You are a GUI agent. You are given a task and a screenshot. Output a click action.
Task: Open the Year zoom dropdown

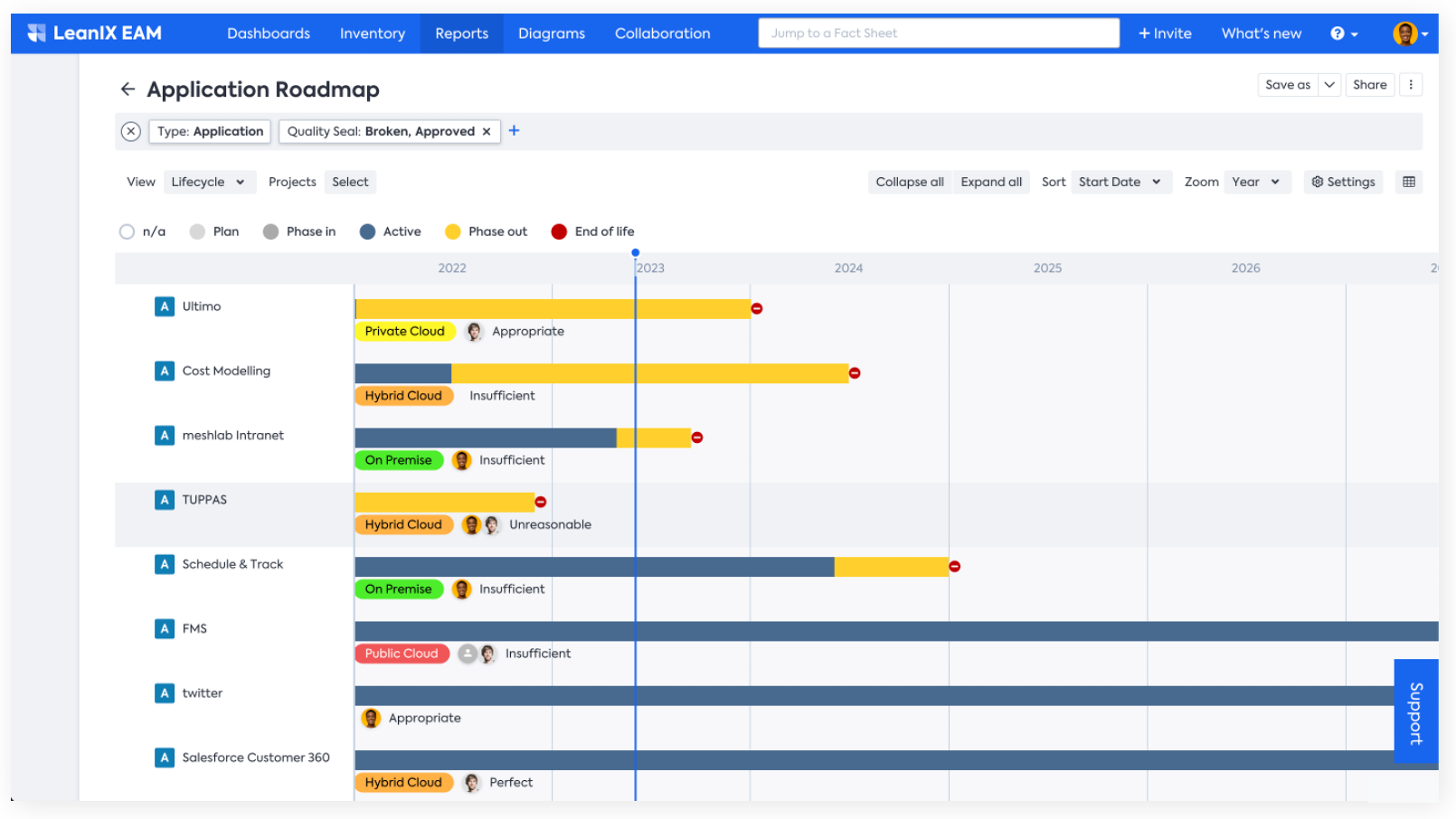click(1257, 182)
